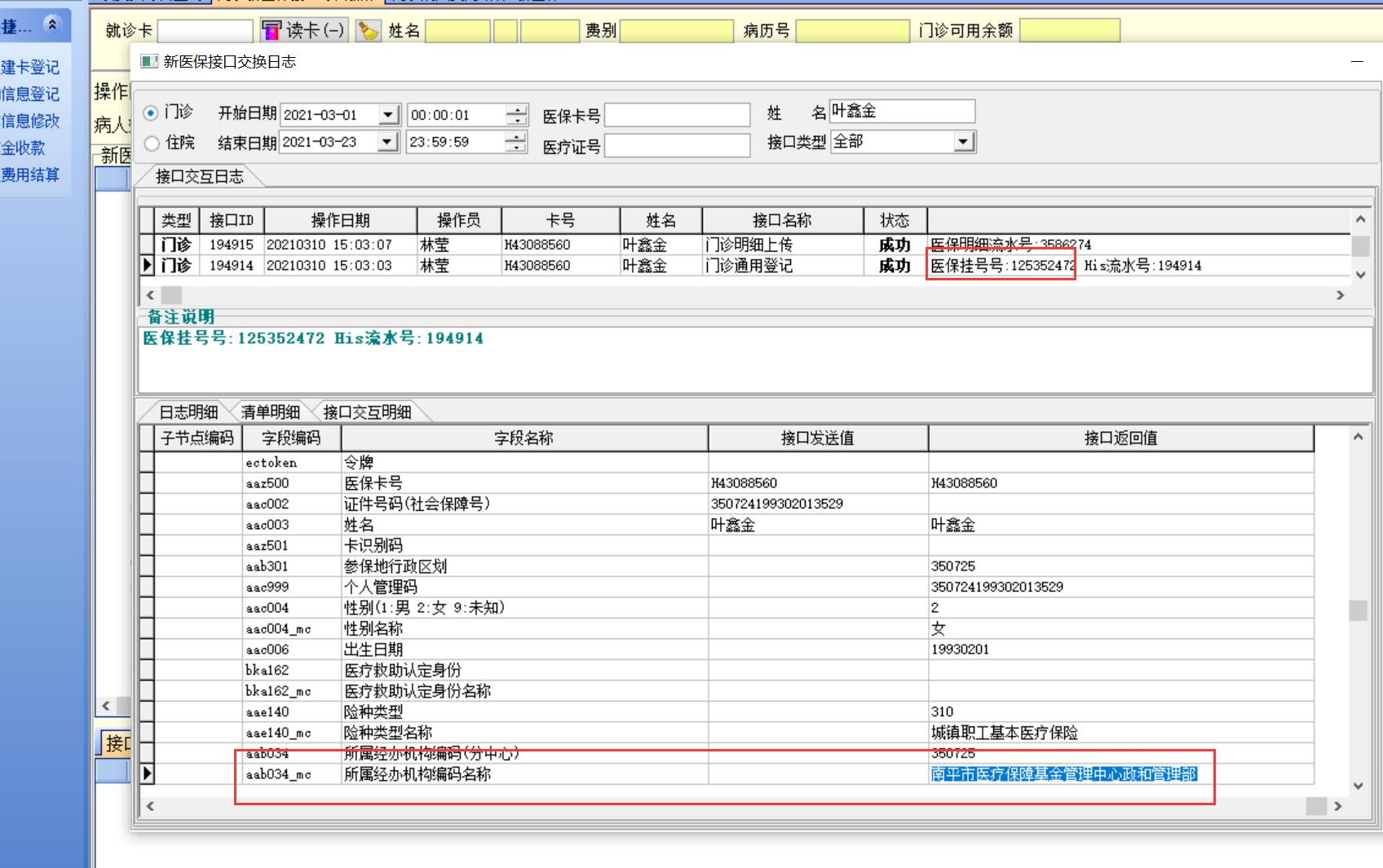The height and width of the screenshot is (868, 1383).
Task: Click the log list horizontal scrollbar thumb
Action: coord(170,295)
